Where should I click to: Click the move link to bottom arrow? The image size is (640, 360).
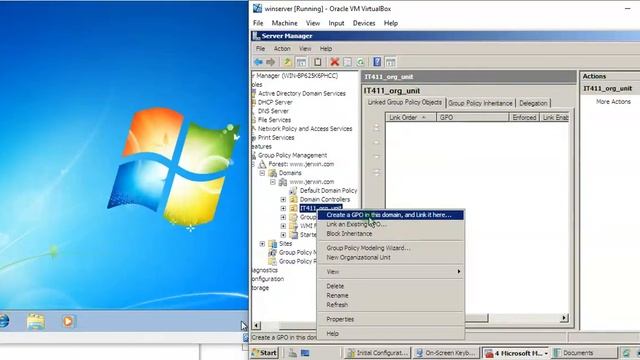tap(376, 173)
